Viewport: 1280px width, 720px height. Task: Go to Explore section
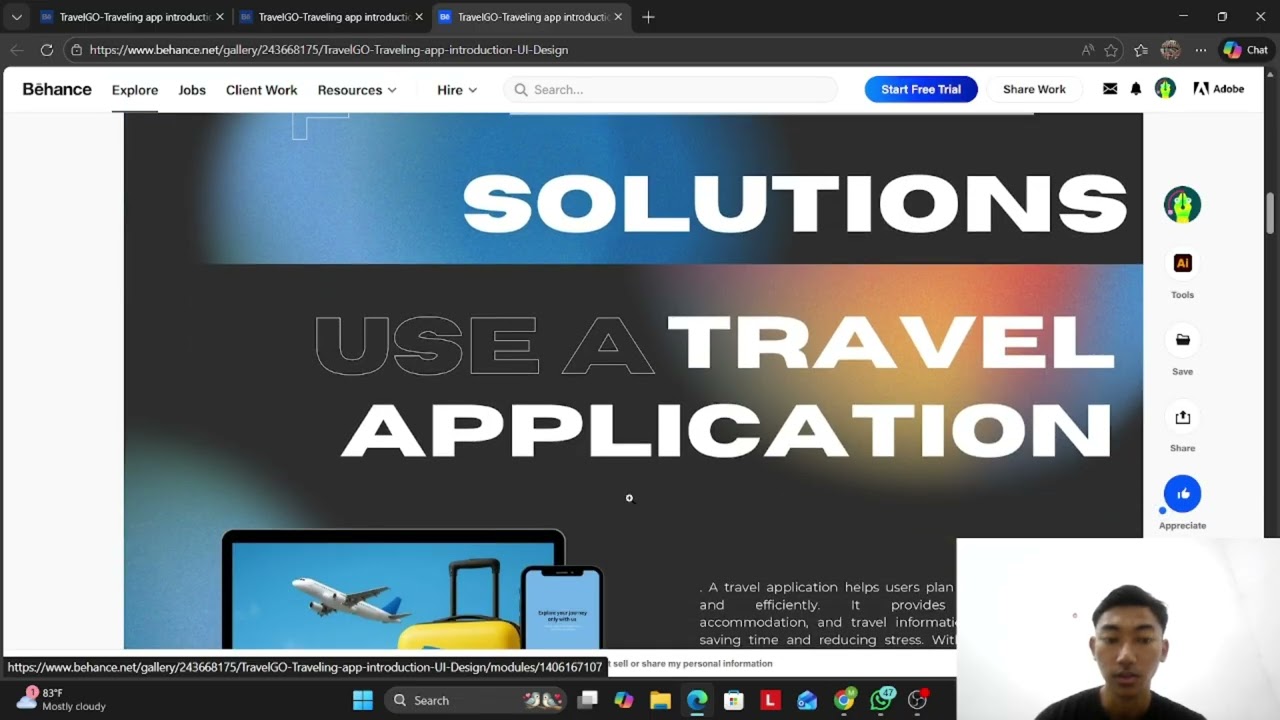135,90
